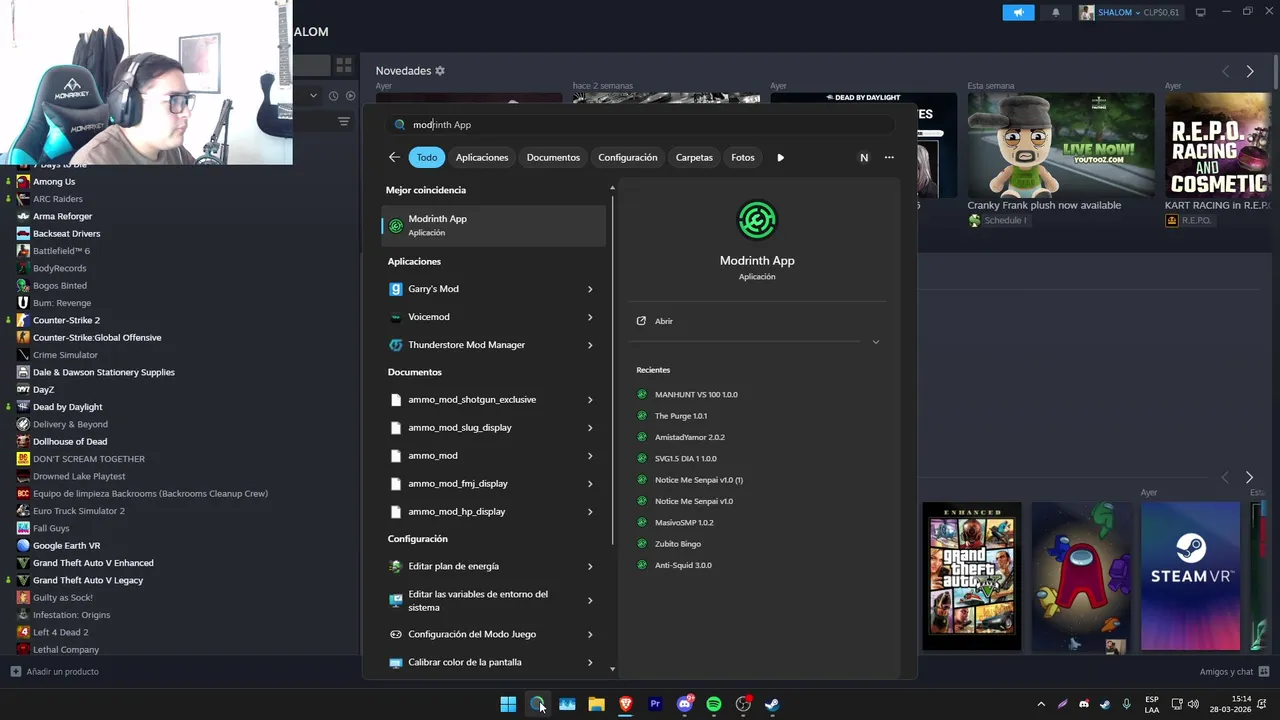1280x720 pixels.
Task: Open Discord from taskbar
Action: (685, 704)
